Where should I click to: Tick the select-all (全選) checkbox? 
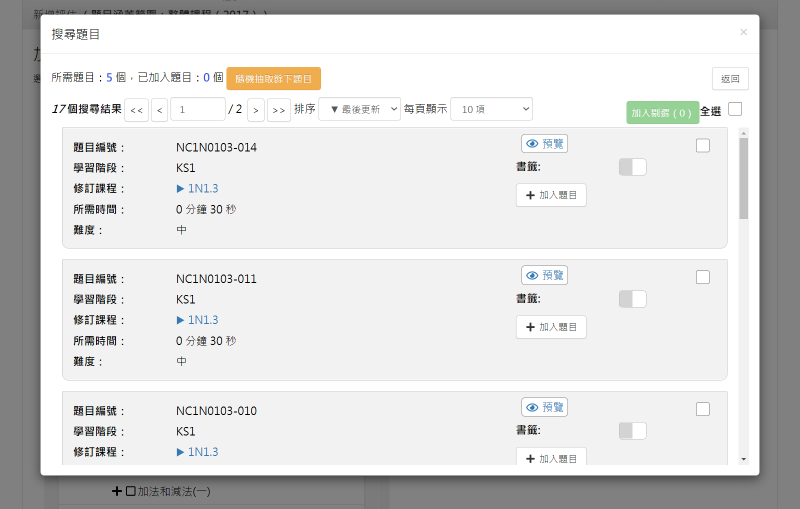tap(735, 109)
